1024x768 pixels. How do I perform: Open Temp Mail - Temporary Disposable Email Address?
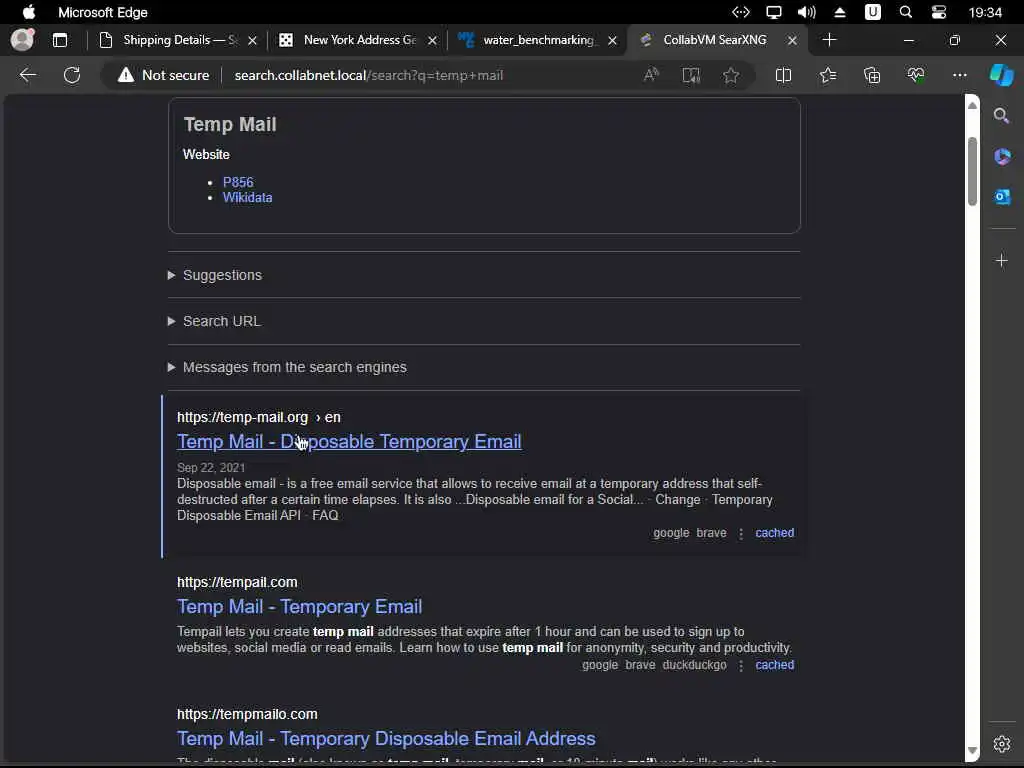click(x=386, y=739)
